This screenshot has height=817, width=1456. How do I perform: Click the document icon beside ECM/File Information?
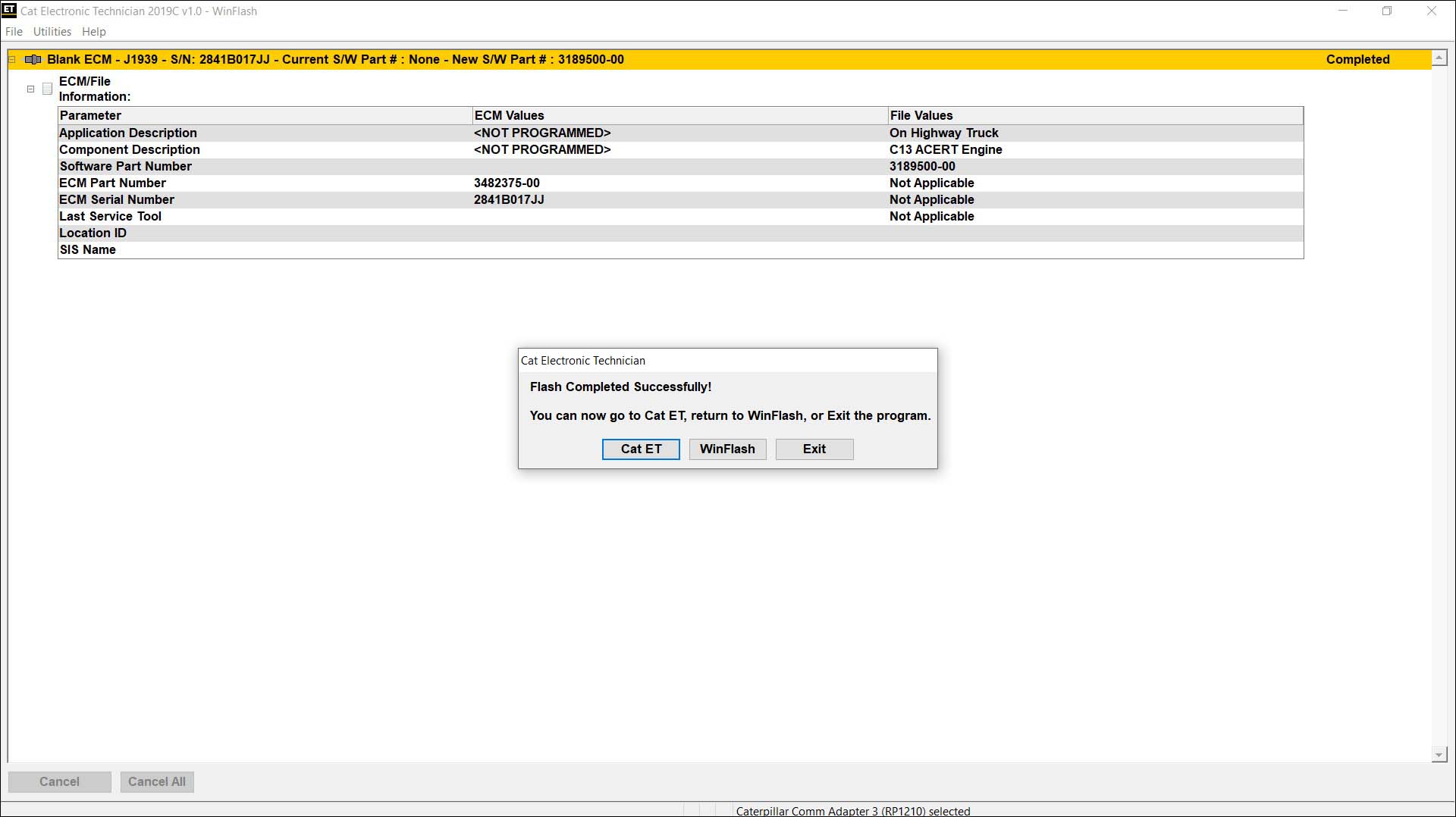(x=47, y=89)
